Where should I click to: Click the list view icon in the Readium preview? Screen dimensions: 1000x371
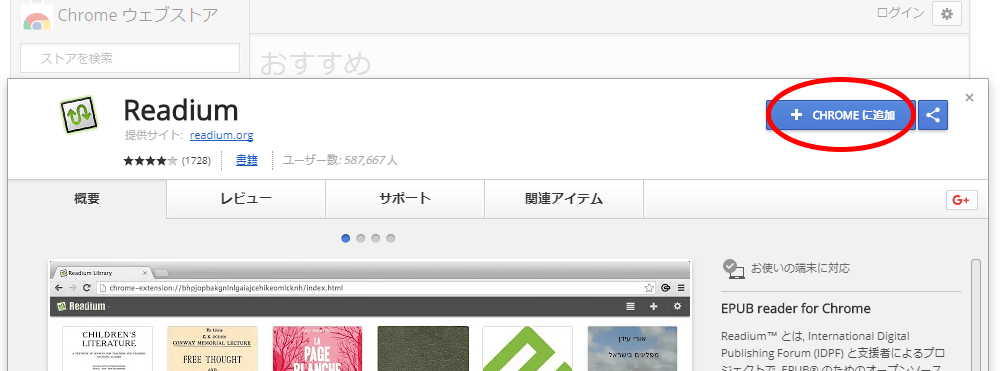pos(631,307)
